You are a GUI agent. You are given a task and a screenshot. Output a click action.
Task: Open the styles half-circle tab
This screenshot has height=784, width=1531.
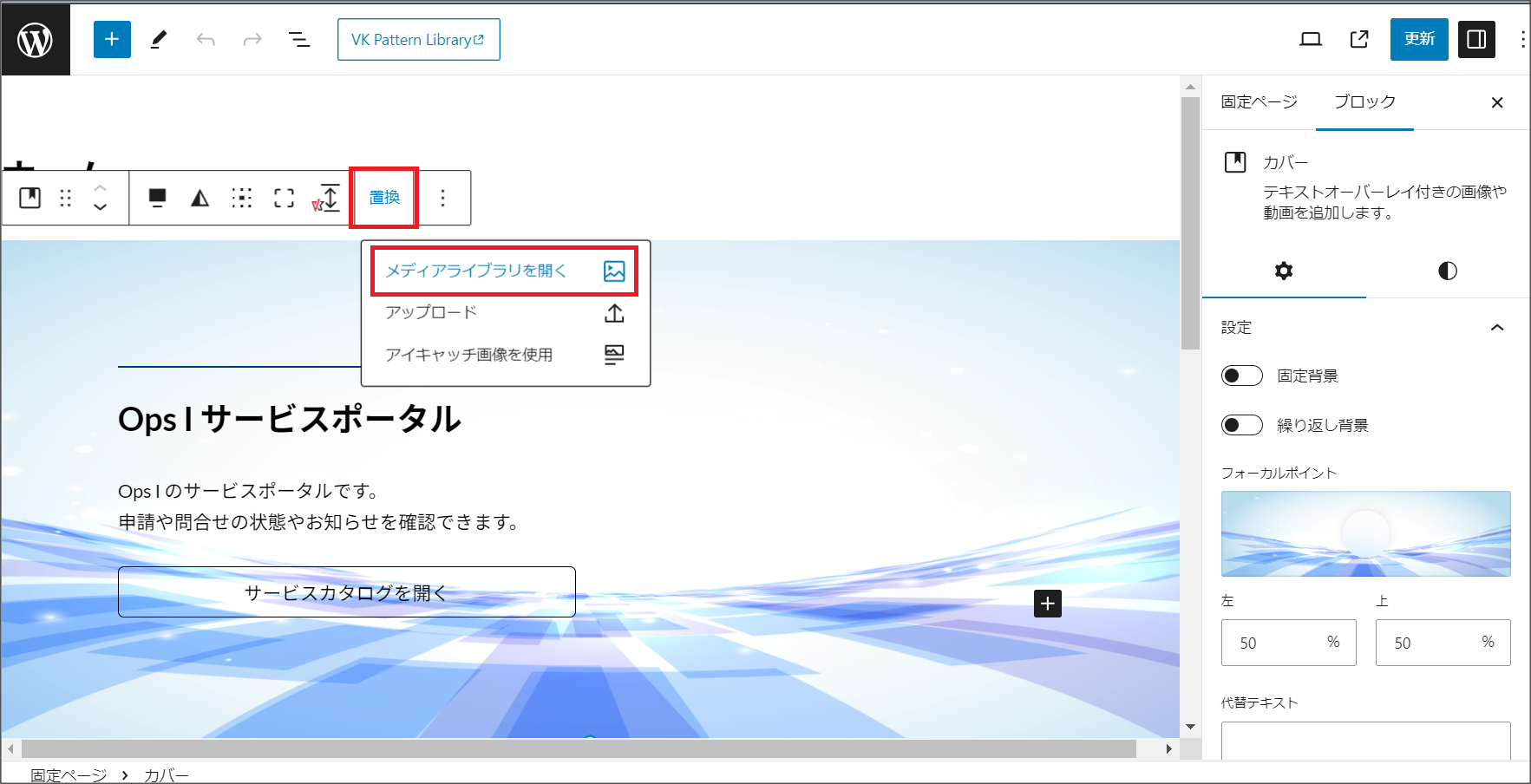1448,271
